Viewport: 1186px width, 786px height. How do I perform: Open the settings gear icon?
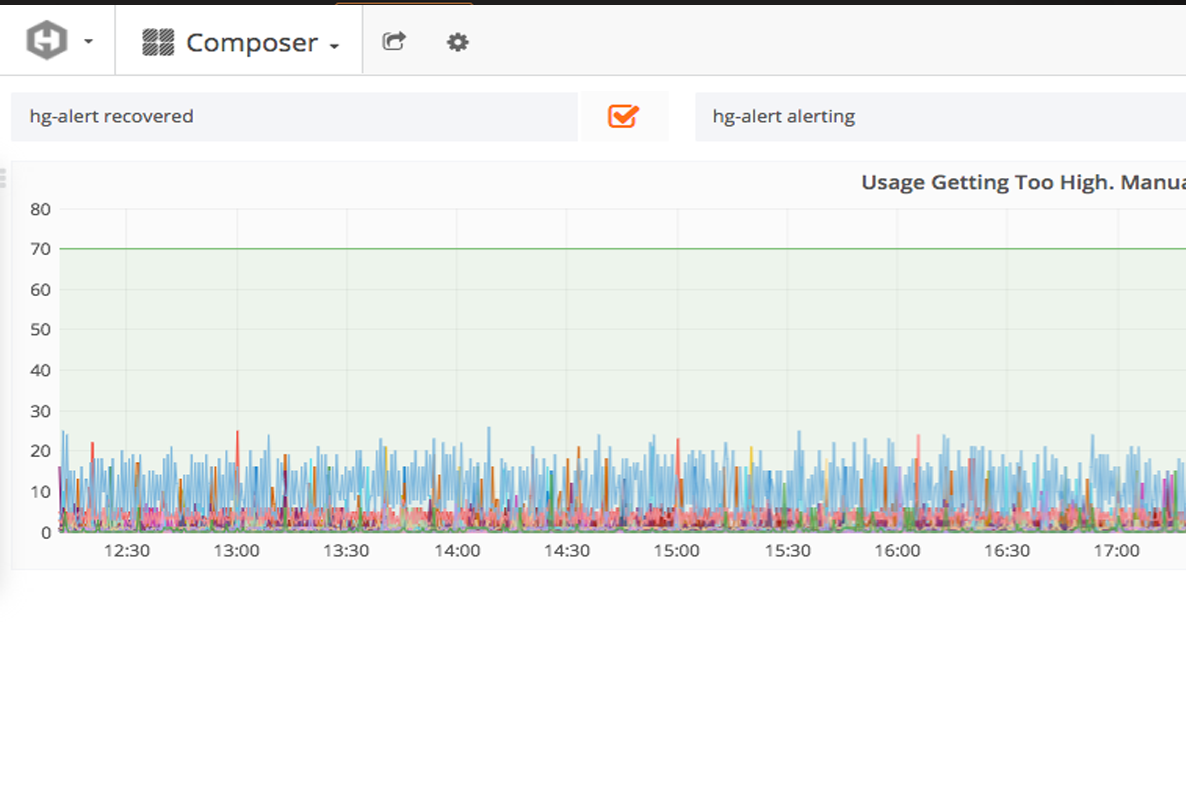[x=457, y=41]
